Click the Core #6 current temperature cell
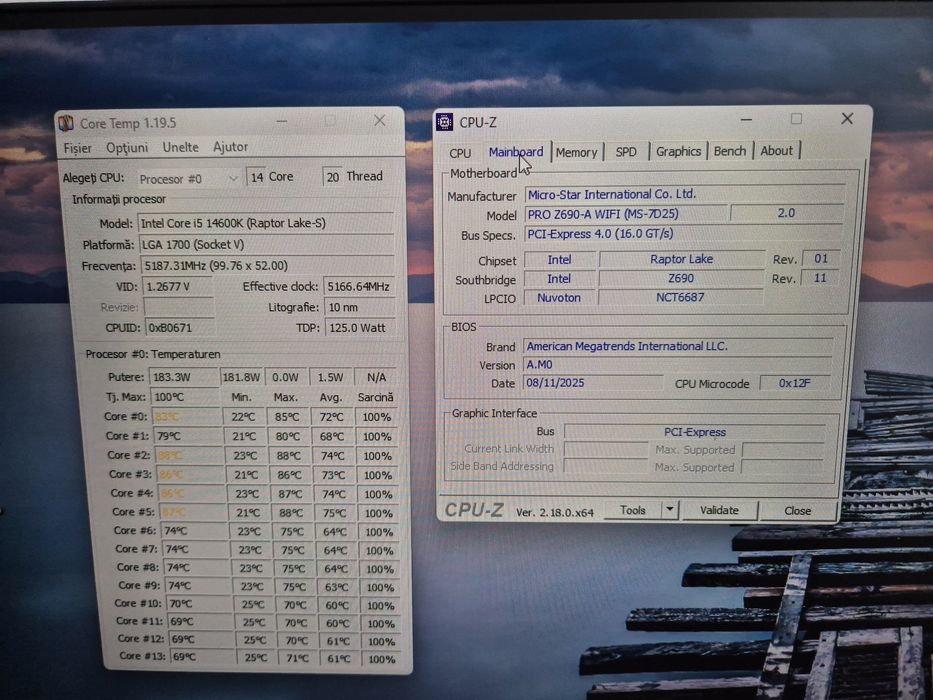Image resolution: width=933 pixels, height=700 pixels. point(195,531)
